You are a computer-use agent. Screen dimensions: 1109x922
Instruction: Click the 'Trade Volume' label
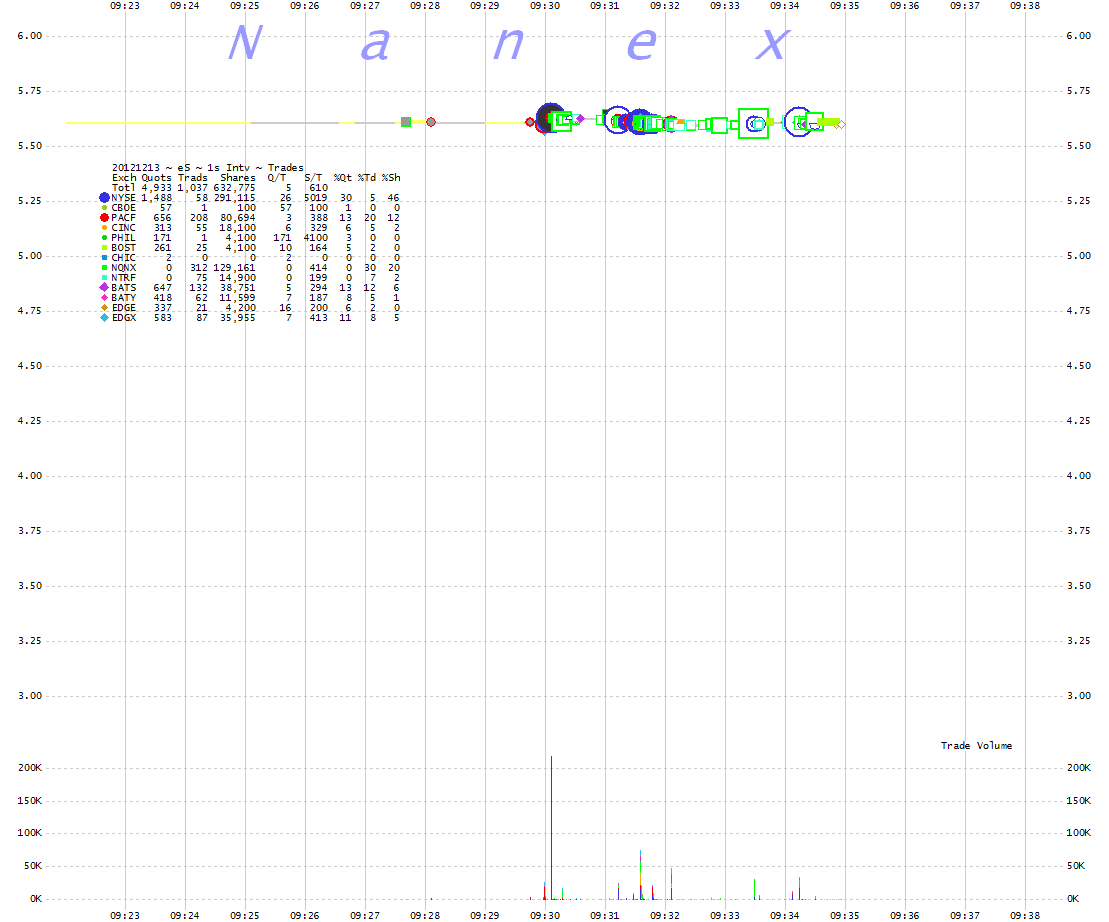976,745
